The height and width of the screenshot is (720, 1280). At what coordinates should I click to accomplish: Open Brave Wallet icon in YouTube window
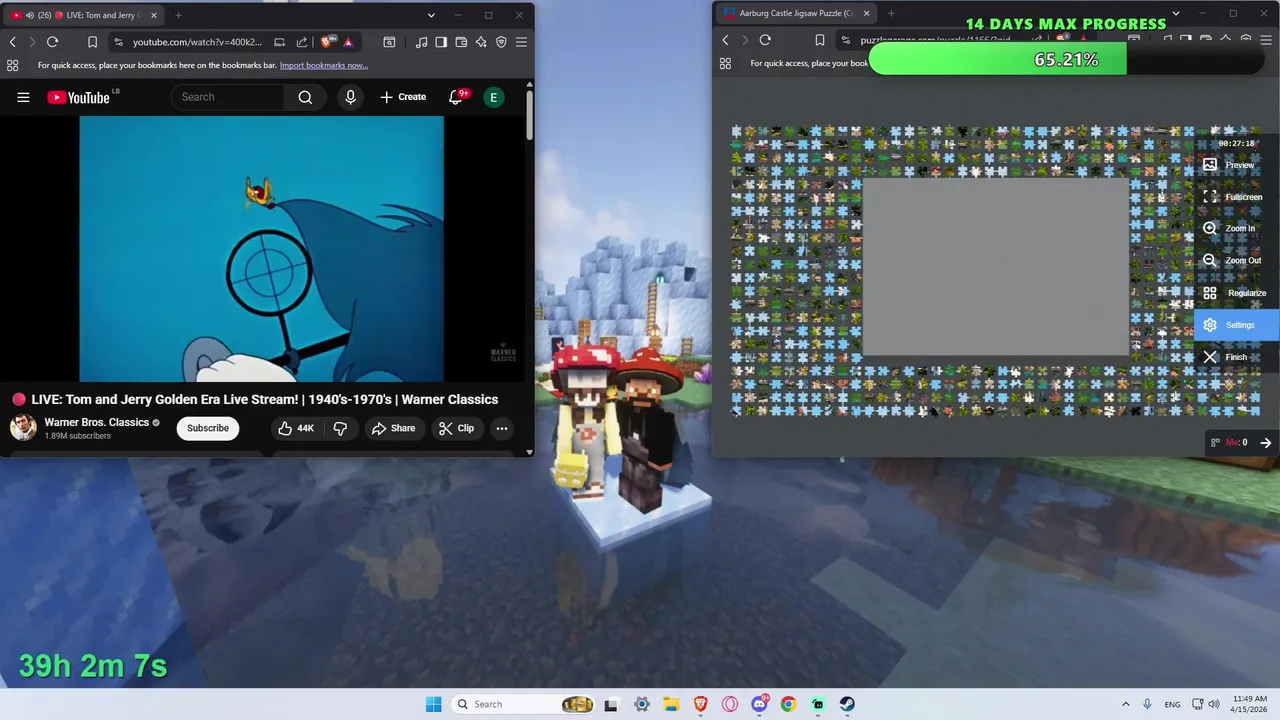pyautogui.click(x=461, y=42)
